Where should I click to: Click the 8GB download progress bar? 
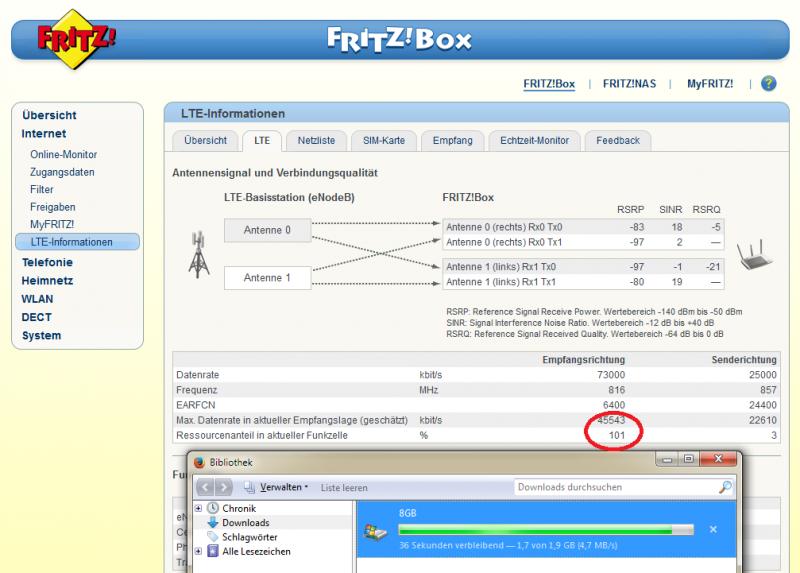point(545,530)
